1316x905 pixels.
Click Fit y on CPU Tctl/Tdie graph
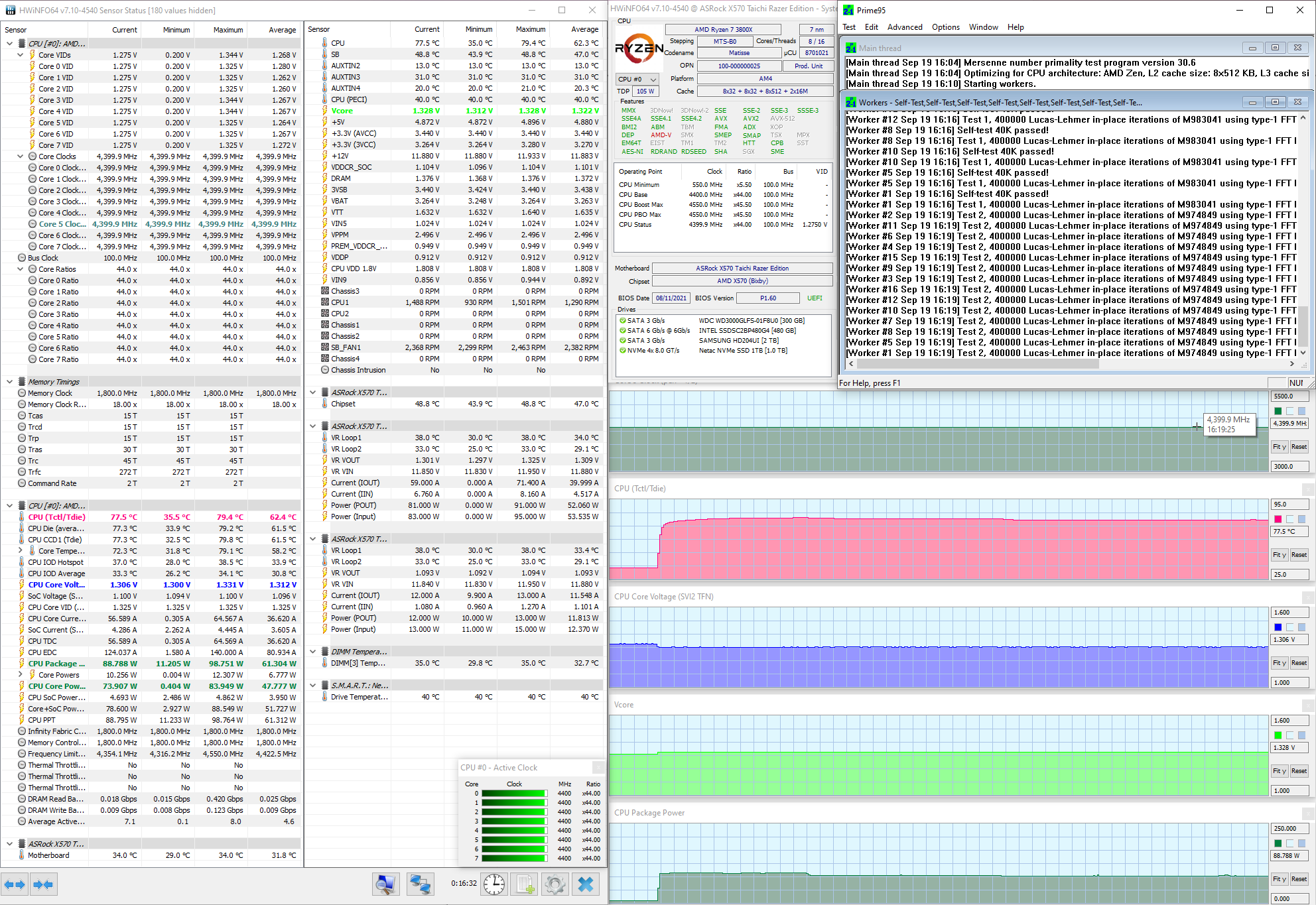[x=1278, y=555]
